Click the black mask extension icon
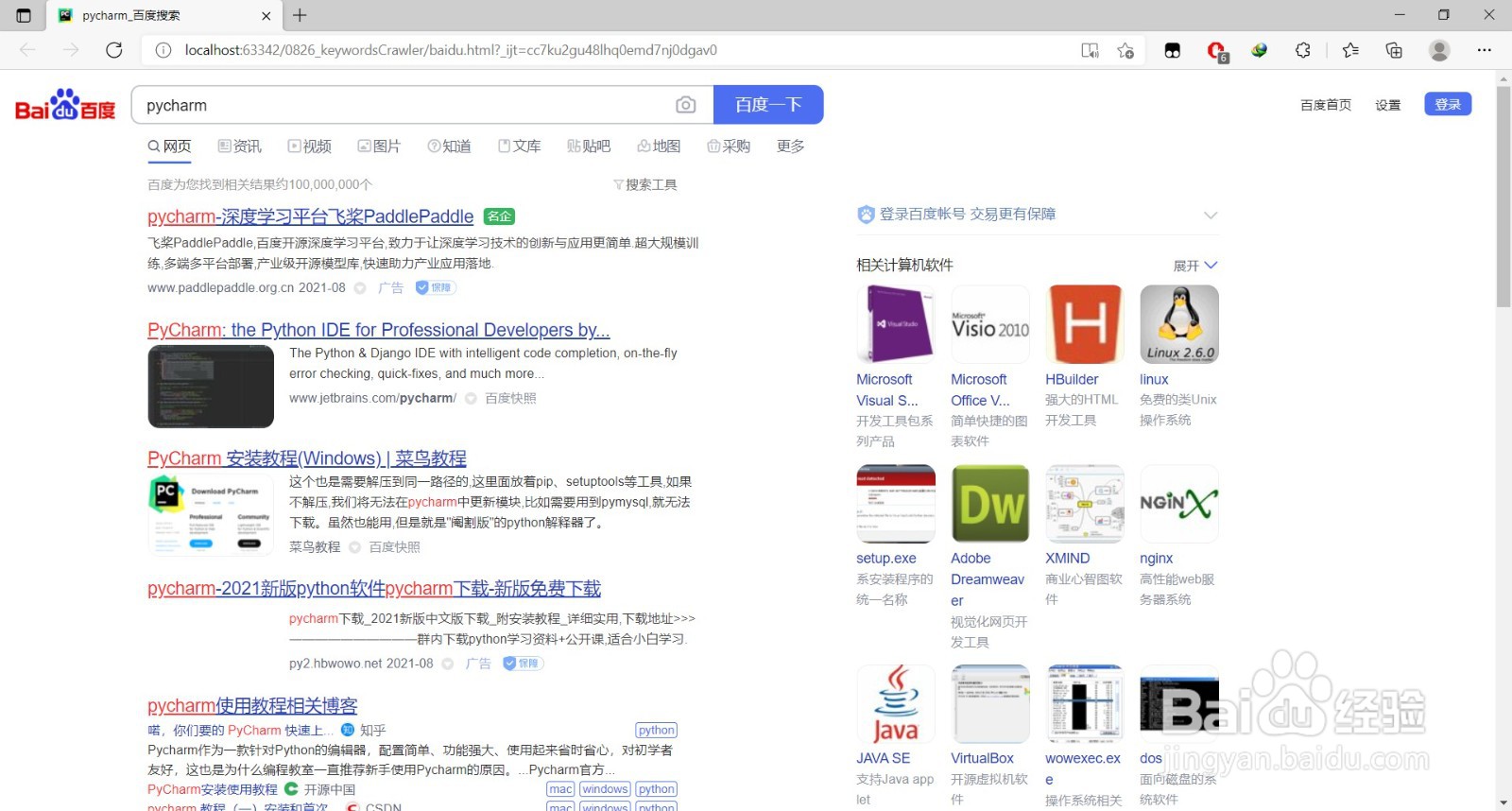The height and width of the screenshot is (811, 1512). (1173, 50)
